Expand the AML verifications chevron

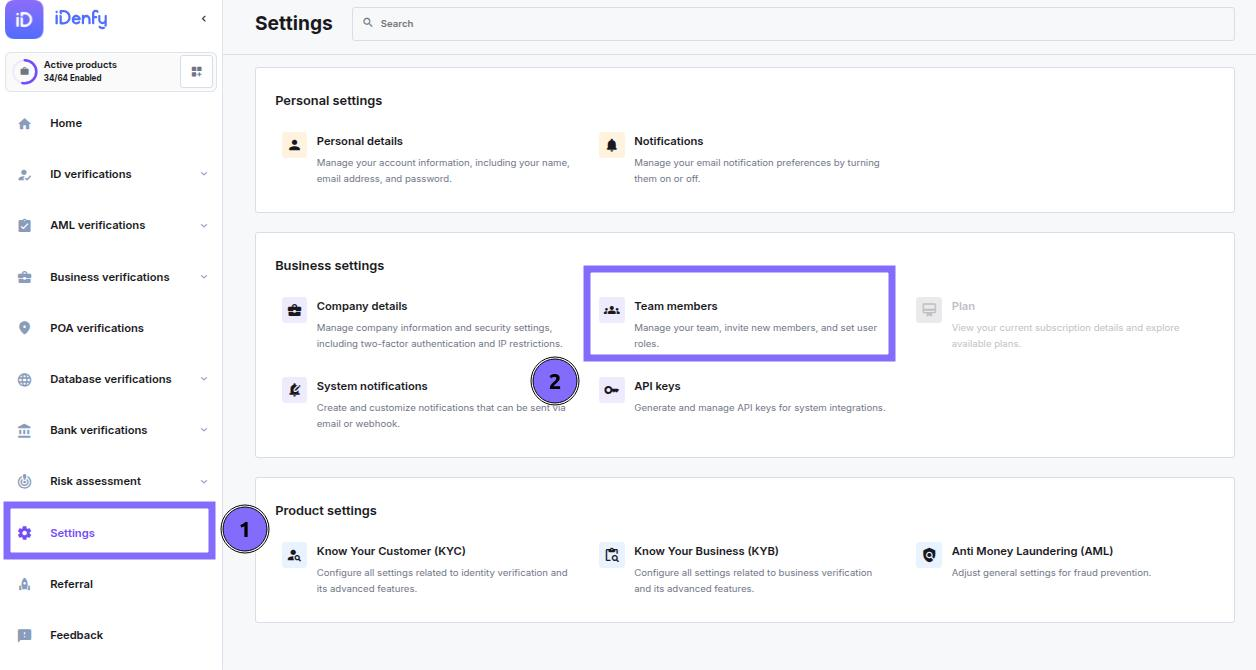click(204, 225)
